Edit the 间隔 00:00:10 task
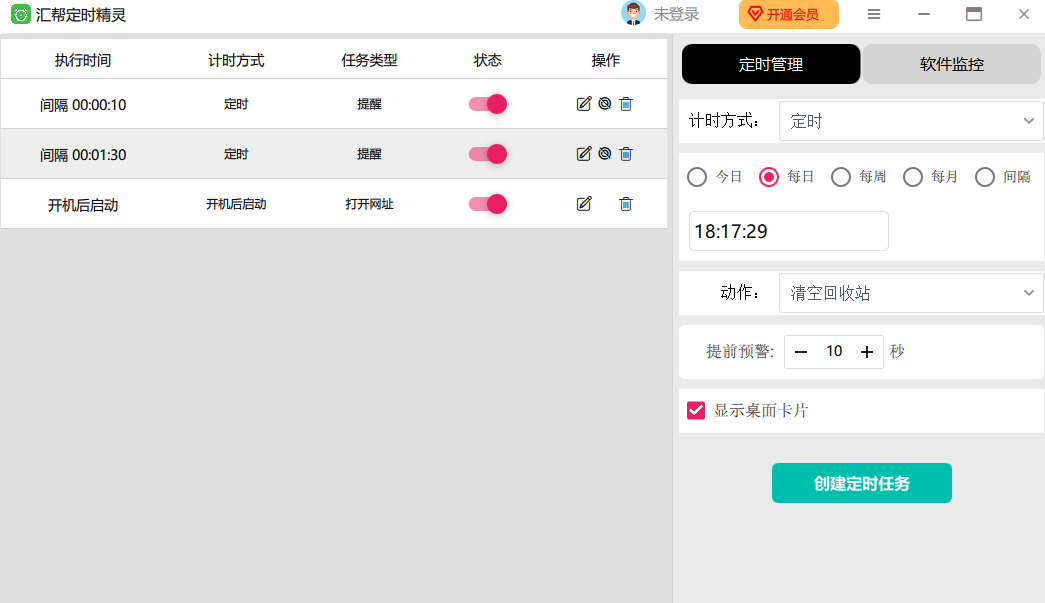The width and height of the screenshot is (1045, 603). [x=584, y=104]
